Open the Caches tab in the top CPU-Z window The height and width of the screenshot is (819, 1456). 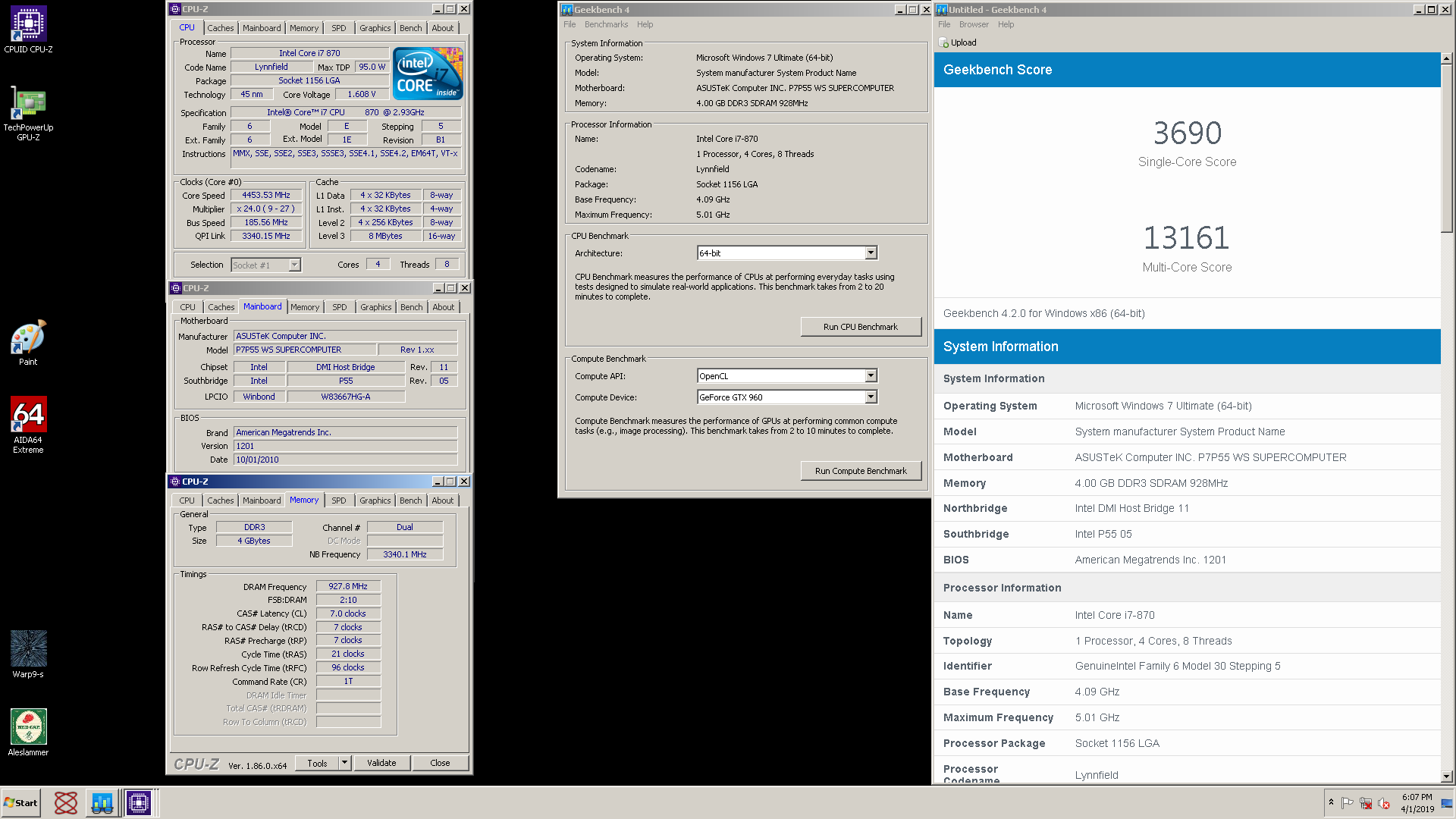click(x=221, y=28)
